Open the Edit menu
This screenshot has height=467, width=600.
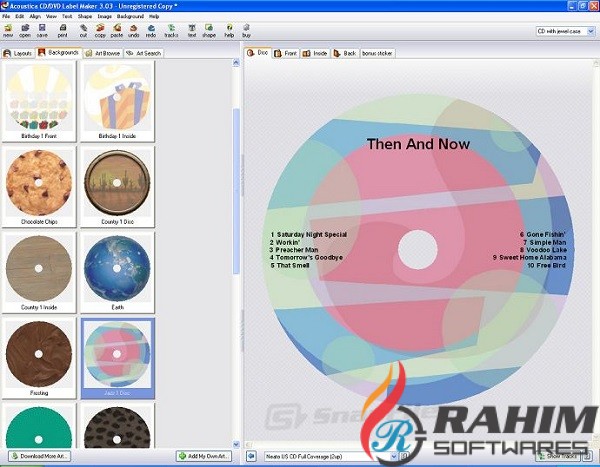20,16
